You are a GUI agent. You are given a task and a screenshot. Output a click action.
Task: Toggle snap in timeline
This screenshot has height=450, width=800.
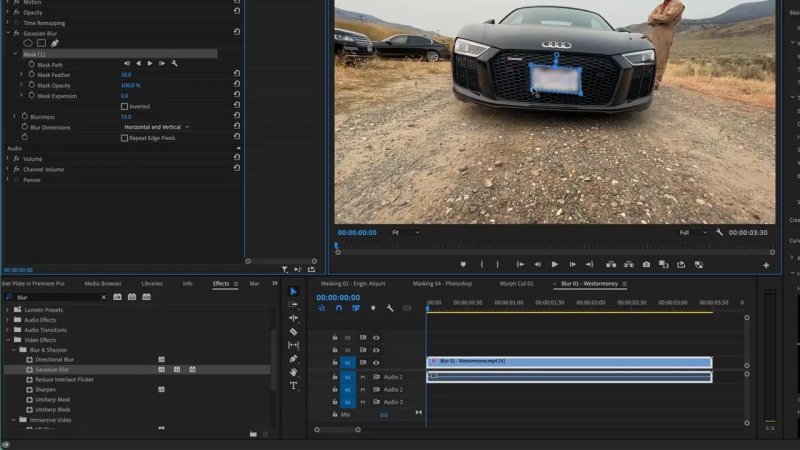click(x=339, y=308)
